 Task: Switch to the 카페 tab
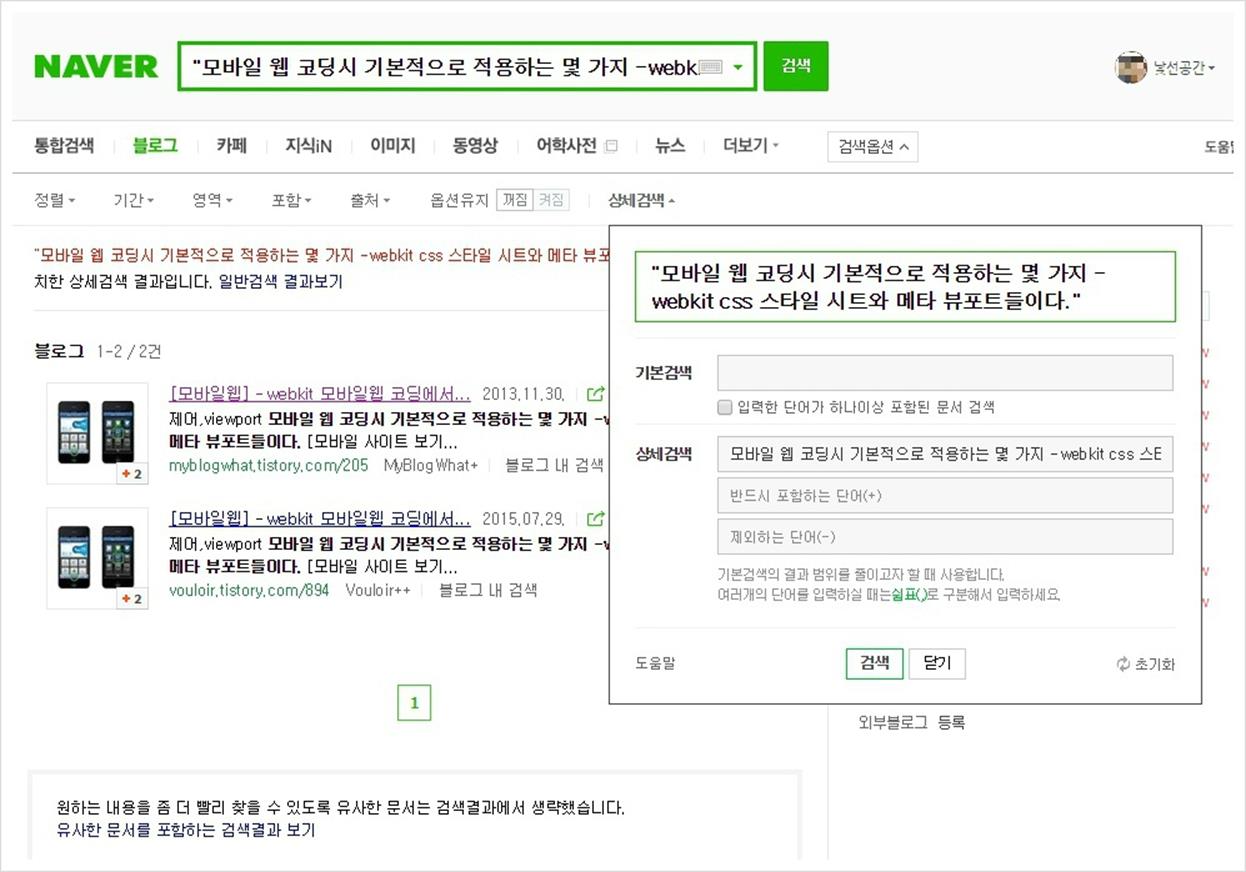coord(232,146)
